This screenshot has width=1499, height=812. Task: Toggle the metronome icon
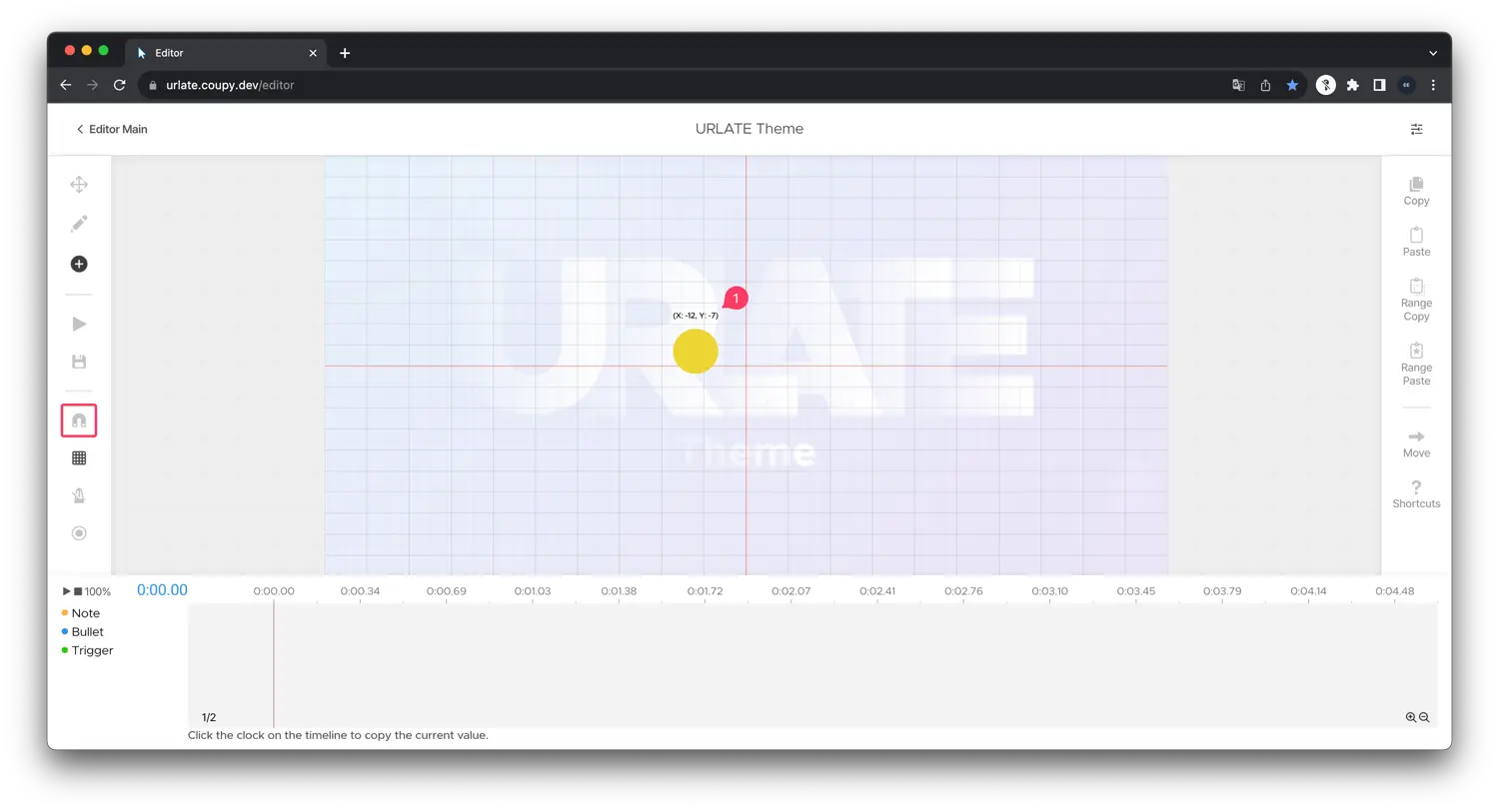click(79, 495)
